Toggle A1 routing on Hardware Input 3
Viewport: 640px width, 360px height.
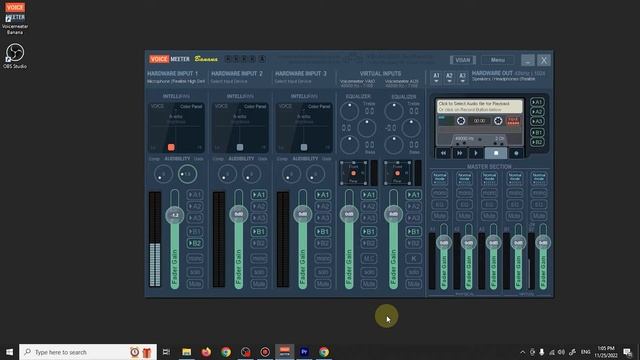(322, 195)
